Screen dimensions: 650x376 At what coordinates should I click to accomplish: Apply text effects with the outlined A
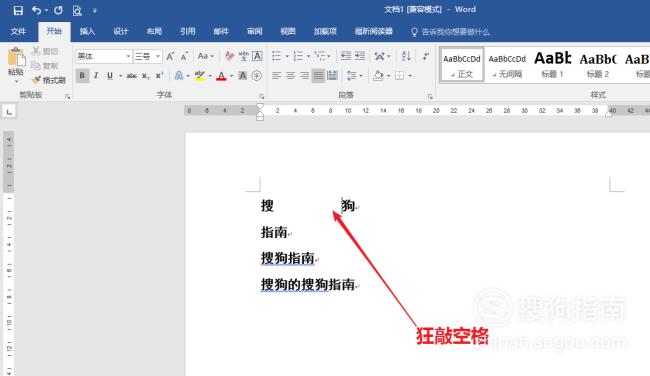point(179,75)
